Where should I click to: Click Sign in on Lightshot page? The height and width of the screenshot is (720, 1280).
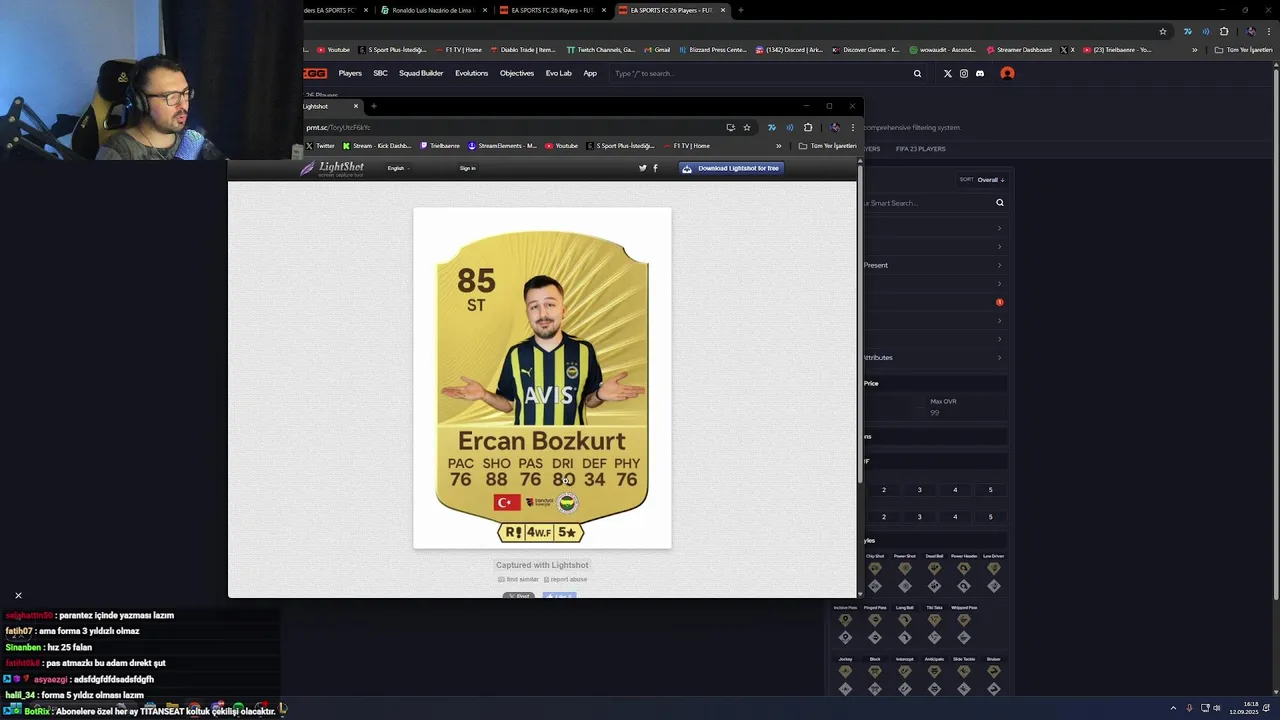pyautogui.click(x=467, y=168)
